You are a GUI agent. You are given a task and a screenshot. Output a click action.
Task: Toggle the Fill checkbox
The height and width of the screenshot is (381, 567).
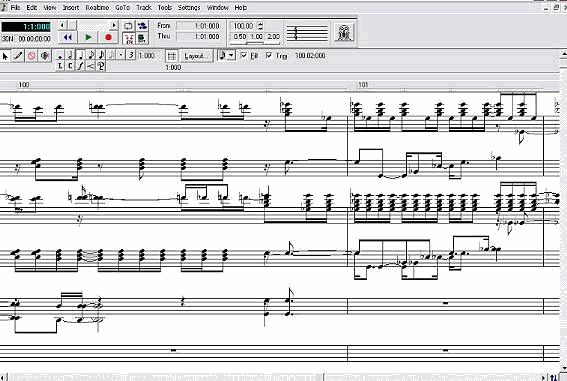coord(244,55)
